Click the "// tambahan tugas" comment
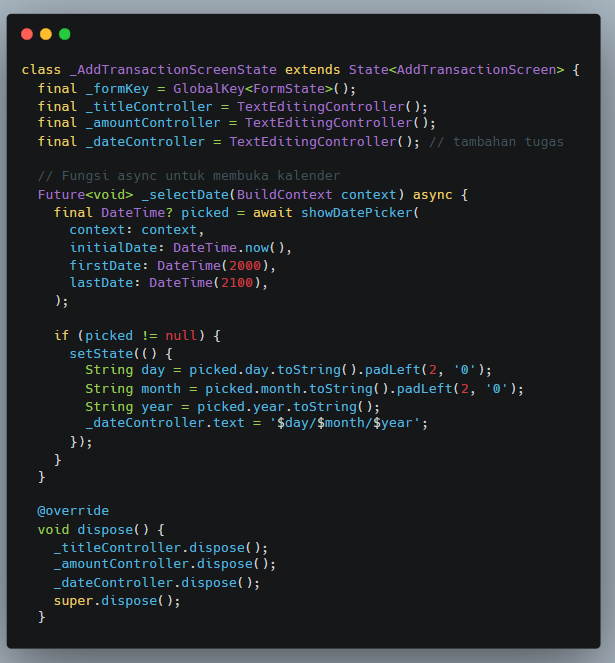Viewport: 615px width, 663px height. [x=496, y=142]
